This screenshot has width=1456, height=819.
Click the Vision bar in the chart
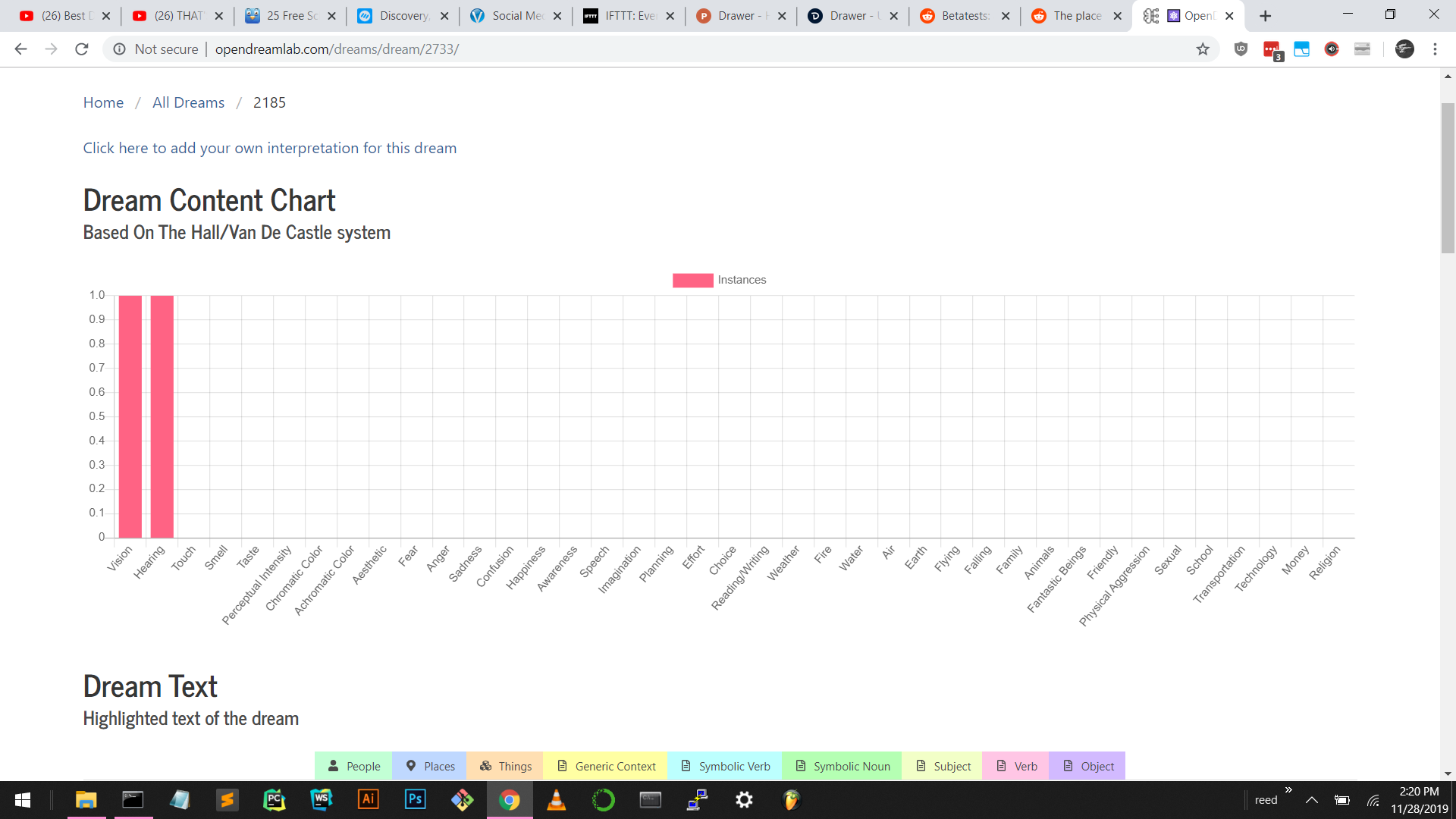[130, 417]
